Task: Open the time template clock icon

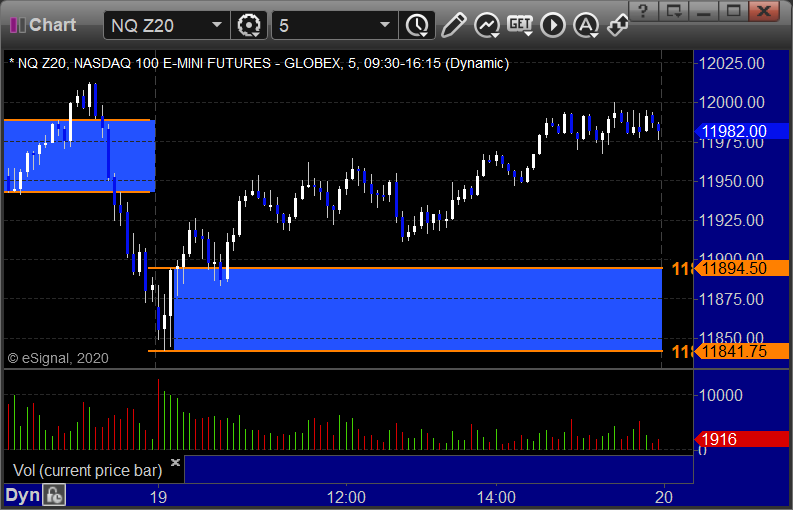Action: pos(417,25)
